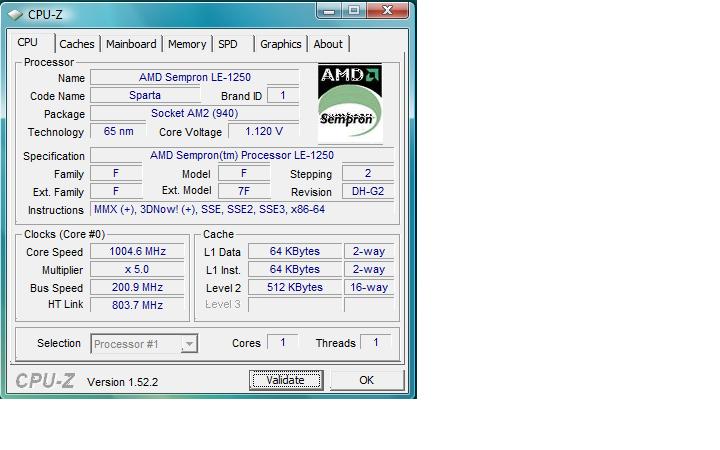Go to the SPD tab
This screenshot has width=720, height=450.
click(228, 44)
